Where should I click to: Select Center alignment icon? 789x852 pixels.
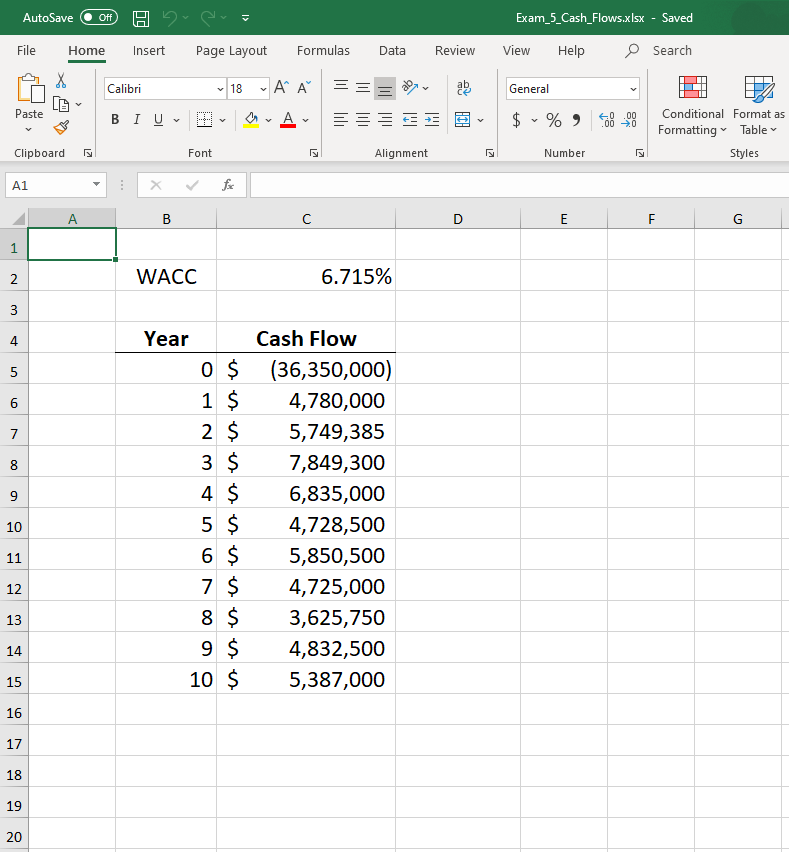click(x=363, y=120)
